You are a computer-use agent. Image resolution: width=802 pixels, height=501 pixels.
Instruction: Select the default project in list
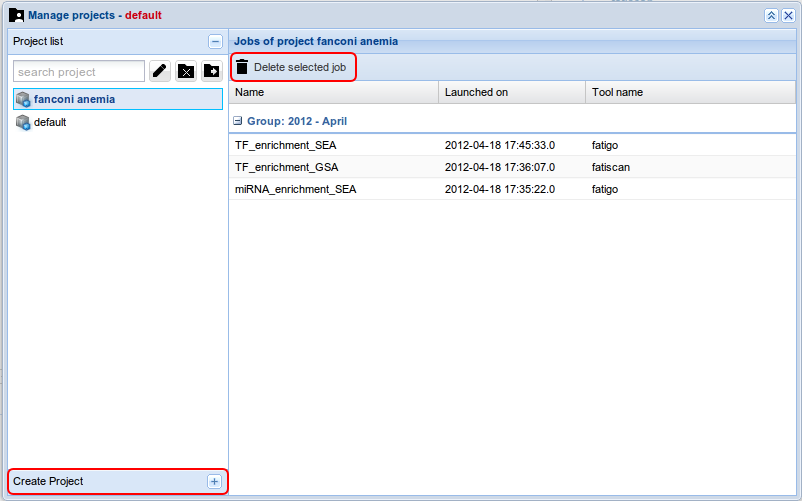(x=50, y=122)
